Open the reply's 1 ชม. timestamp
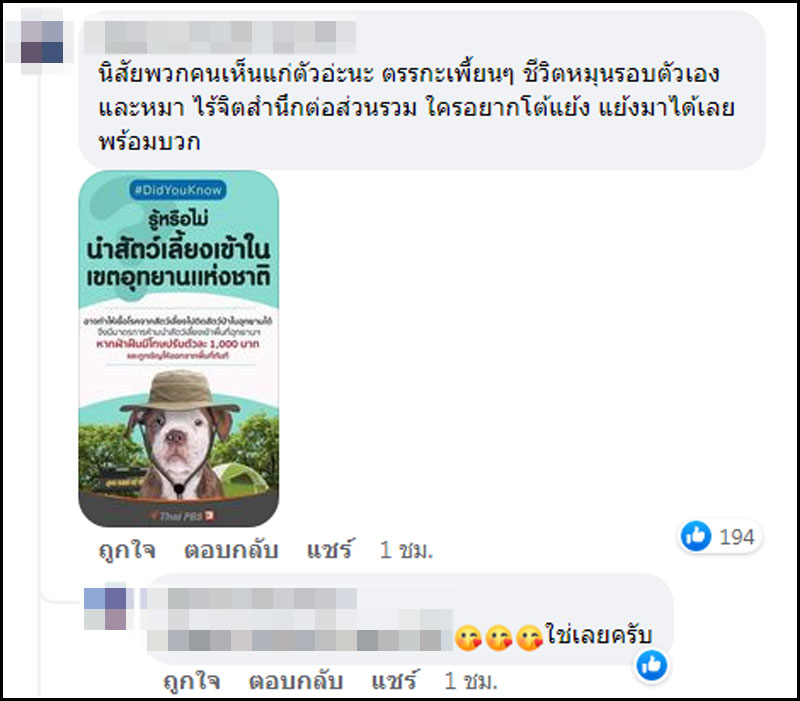This screenshot has width=800, height=701. (470, 682)
